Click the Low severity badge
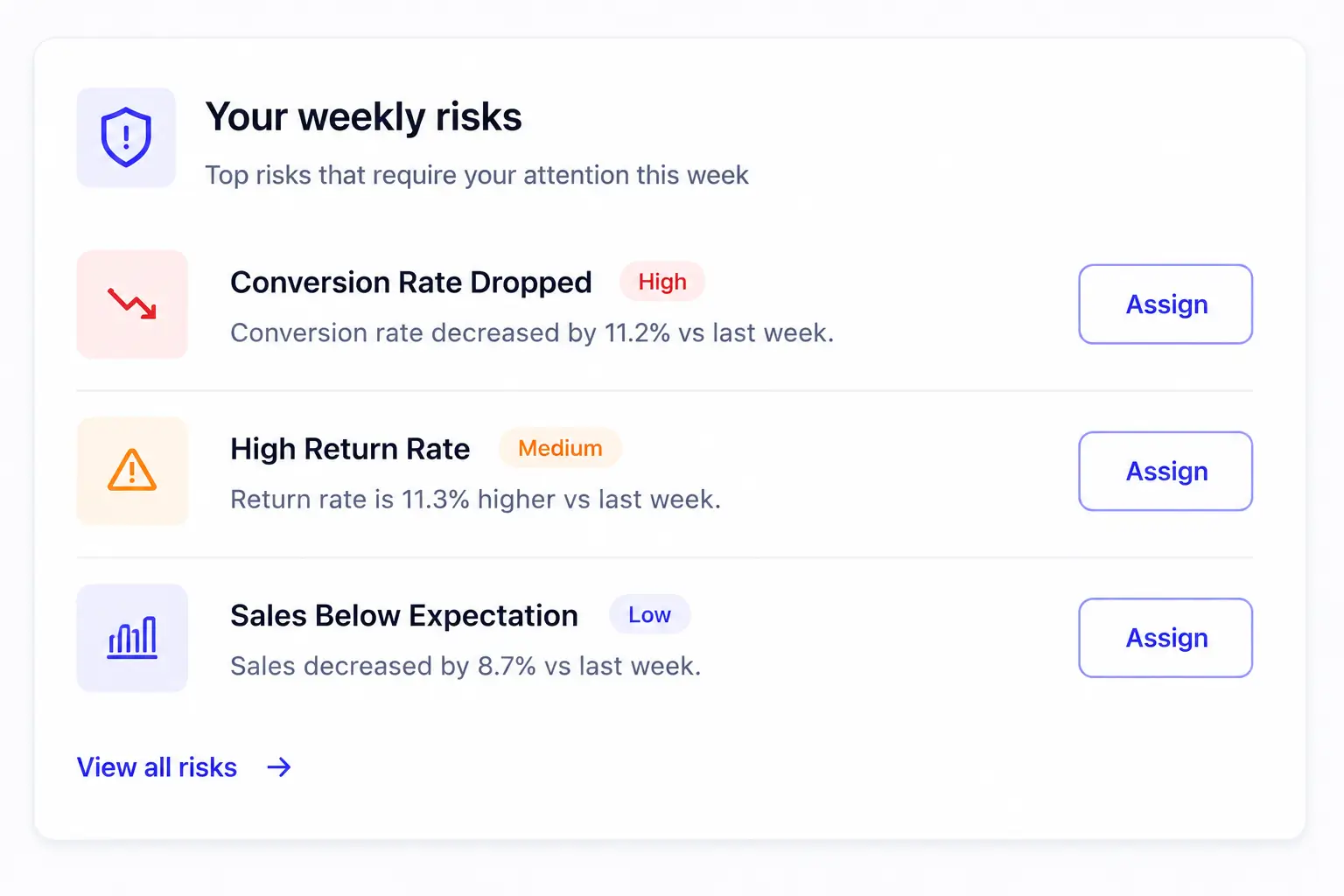The image size is (1344, 896). 649,615
